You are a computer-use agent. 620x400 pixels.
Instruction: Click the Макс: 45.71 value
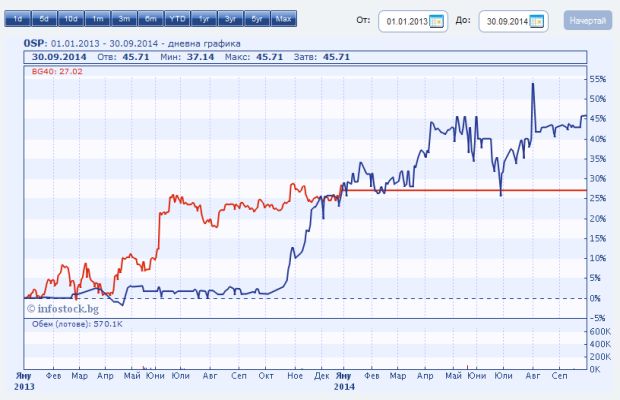(x=254, y=57)
